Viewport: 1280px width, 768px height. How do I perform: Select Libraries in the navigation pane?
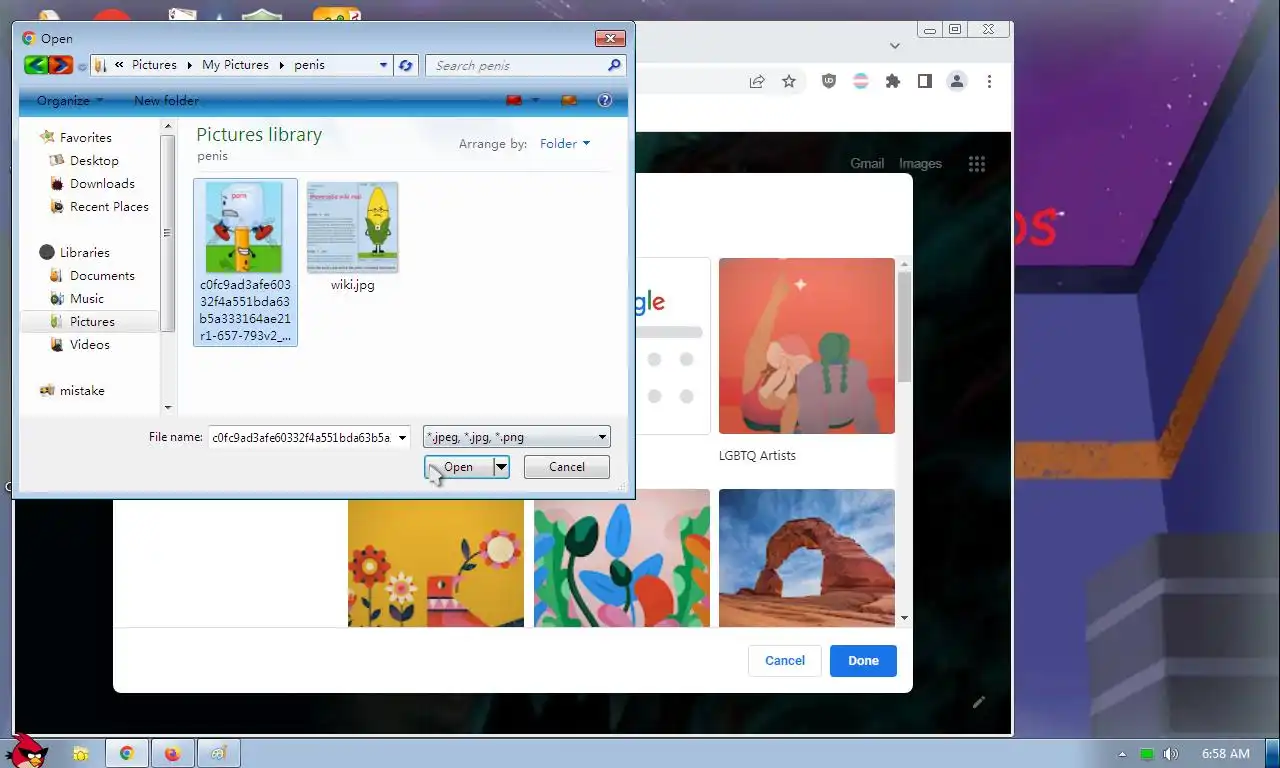[84, 252]
